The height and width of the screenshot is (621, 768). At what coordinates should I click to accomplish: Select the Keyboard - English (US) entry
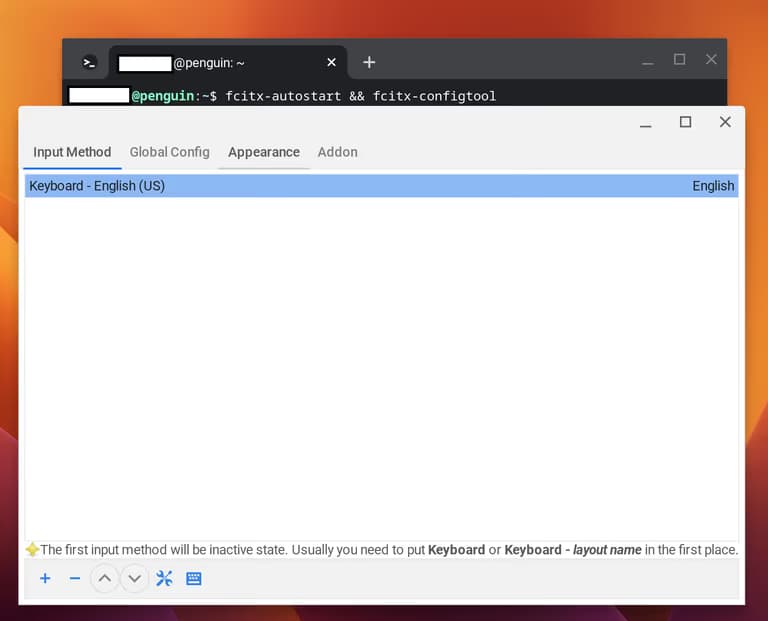[x=381, y=186]
